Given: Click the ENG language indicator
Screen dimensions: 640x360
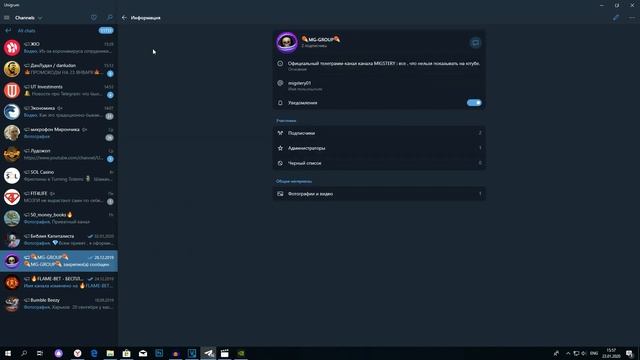Looking at the screenshot, I should [594, 353].
